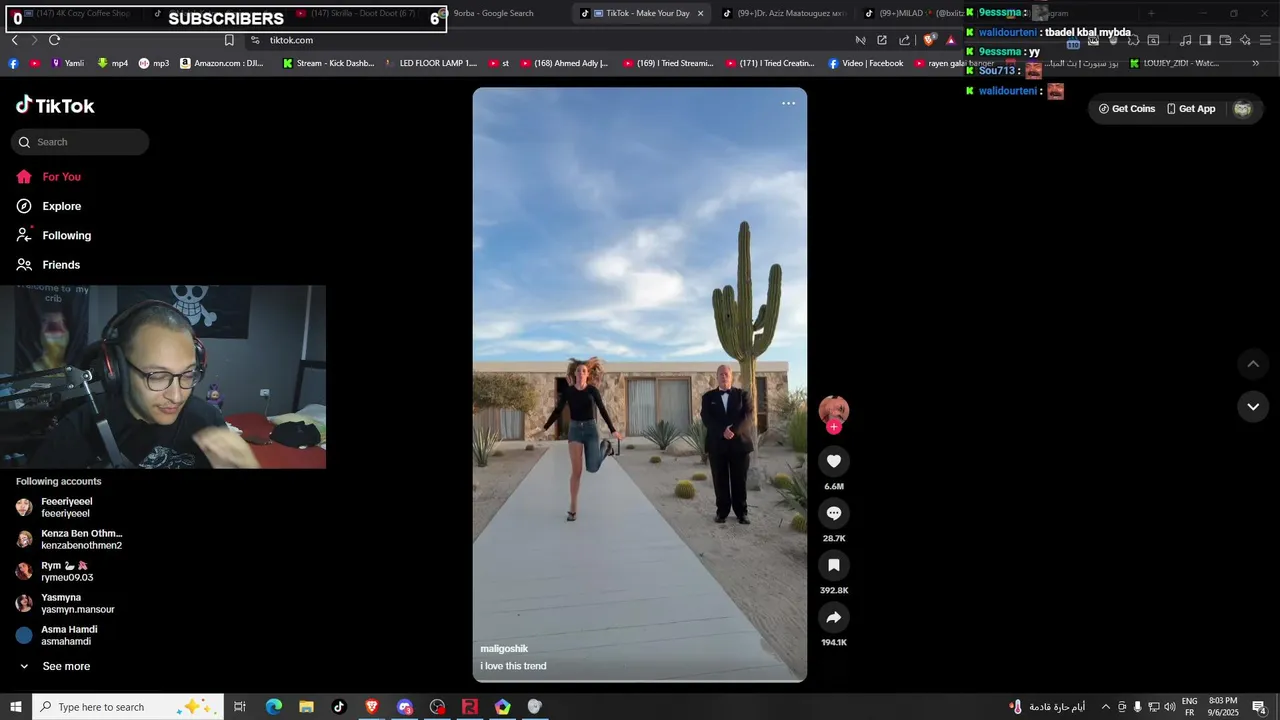This screenshot has width=1280, height=720.
Task: Open kenzabenothmen2 following account
Action: pos(69,539)
